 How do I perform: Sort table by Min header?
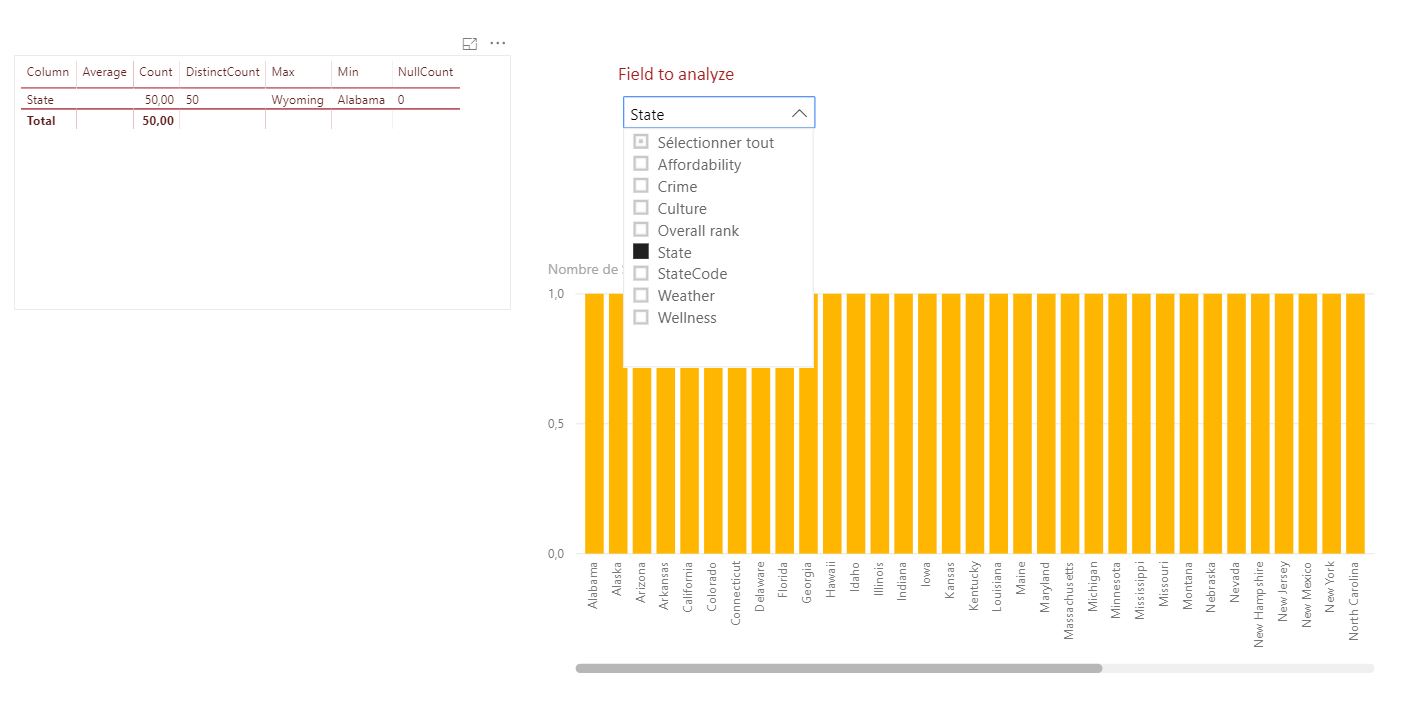point(348,72)
